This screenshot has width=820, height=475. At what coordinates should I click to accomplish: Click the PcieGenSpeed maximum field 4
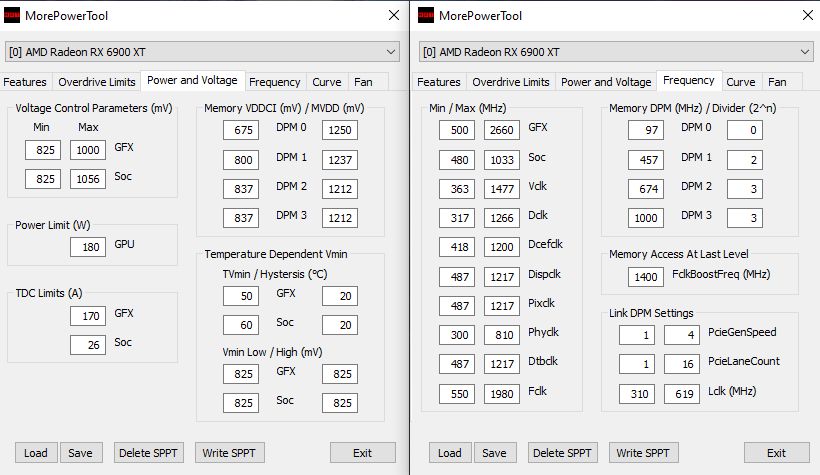point(682,335)
